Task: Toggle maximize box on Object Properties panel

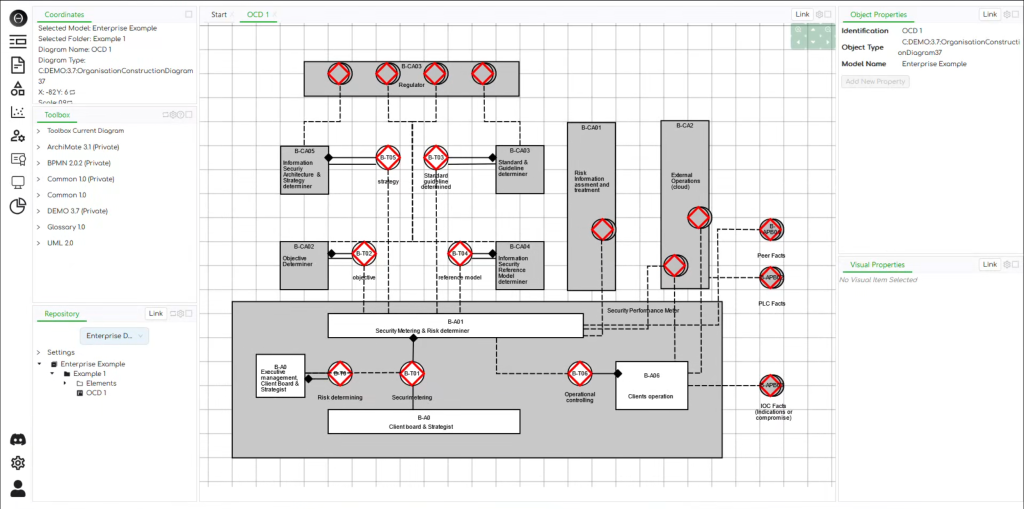Action: coord(1012,15)
